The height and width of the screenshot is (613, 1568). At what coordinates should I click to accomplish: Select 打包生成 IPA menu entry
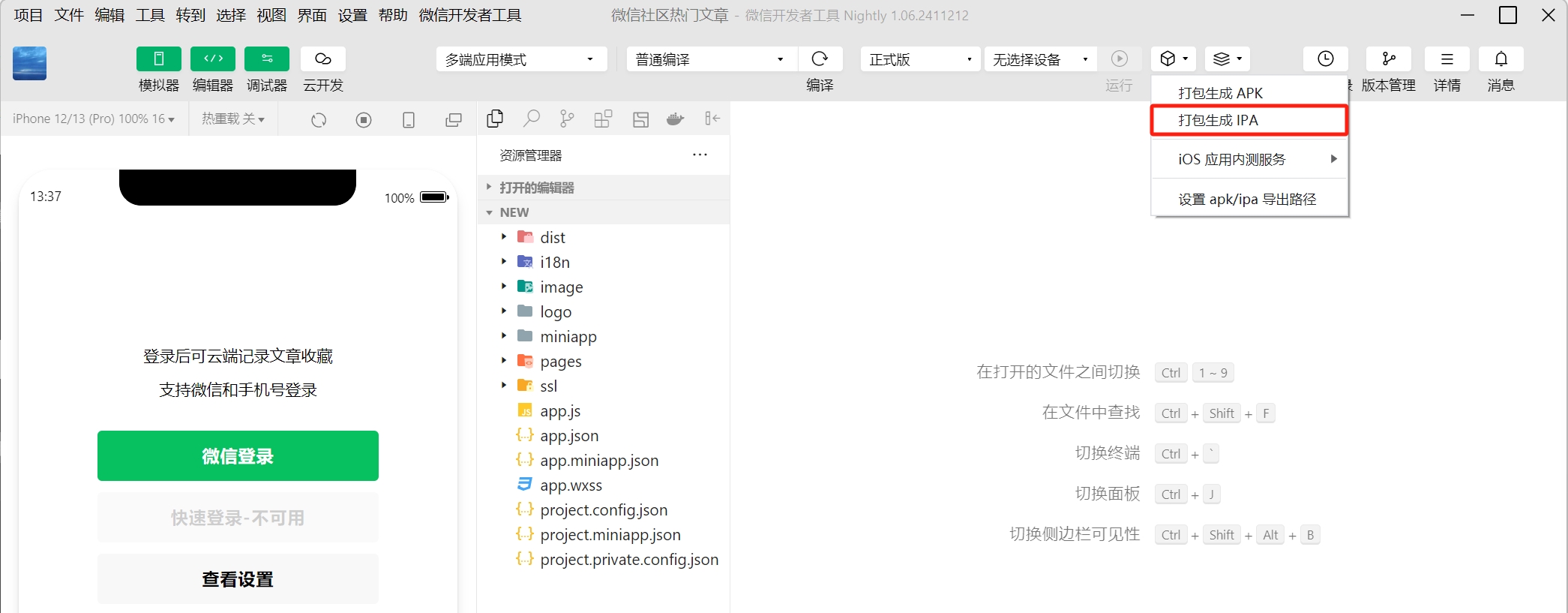point(1249,120)
